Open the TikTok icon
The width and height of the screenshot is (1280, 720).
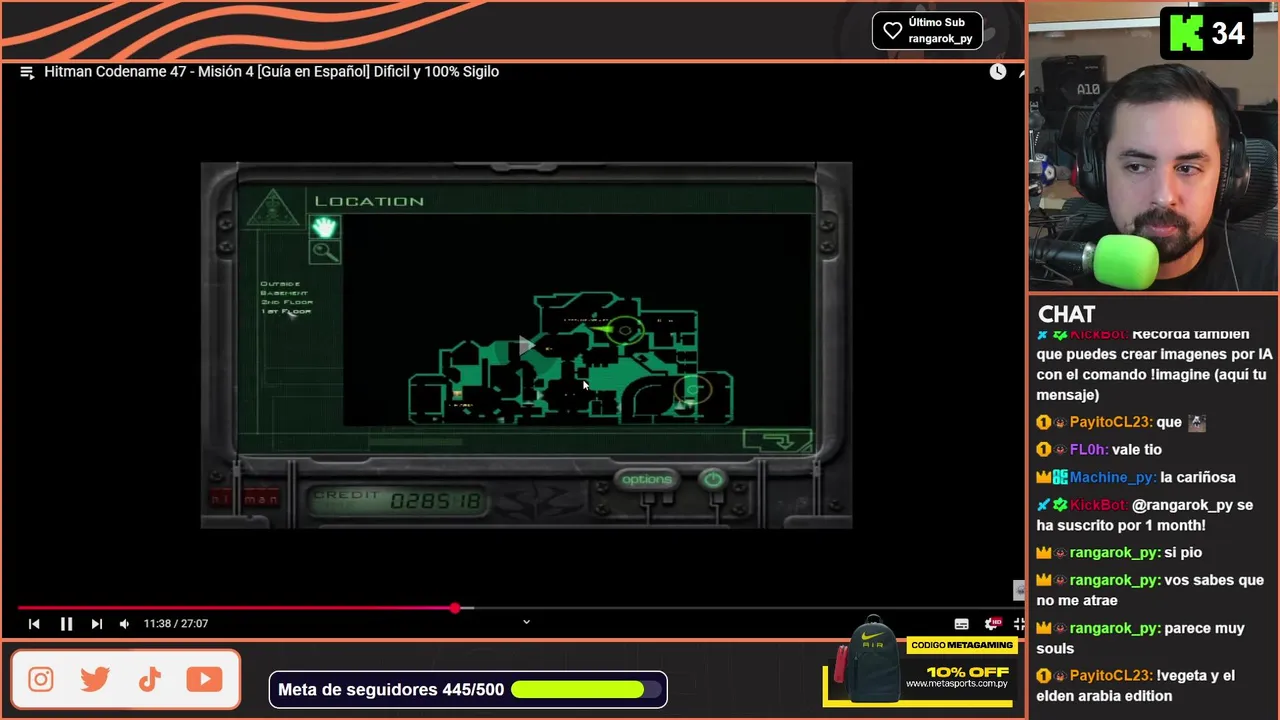(x=150, y=680)
